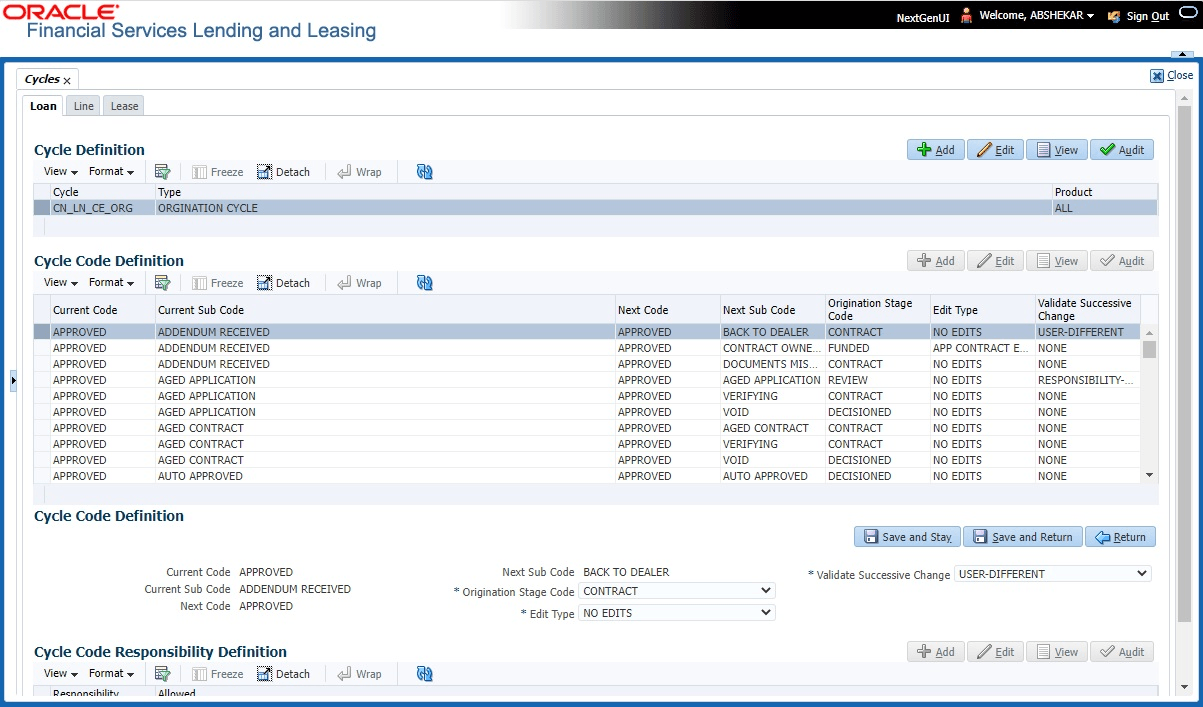Open the Welcome, ABSHEKAR user menu
This screenshot has width=1203, height=707.
[1036, 17]
